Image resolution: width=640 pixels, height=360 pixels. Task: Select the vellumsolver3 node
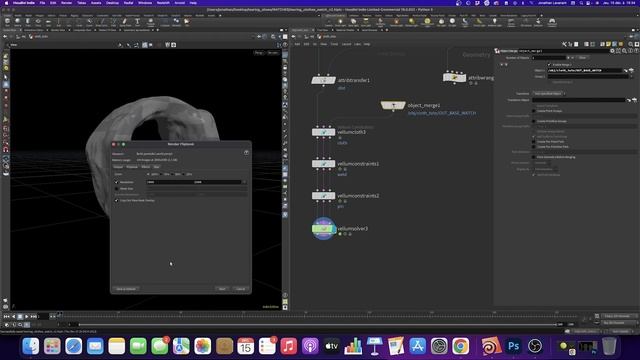[323, 229]
